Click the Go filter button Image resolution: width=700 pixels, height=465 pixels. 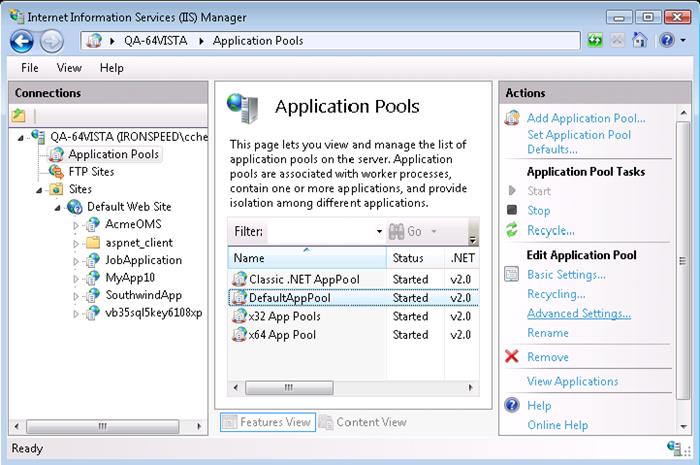coord(405,231)
